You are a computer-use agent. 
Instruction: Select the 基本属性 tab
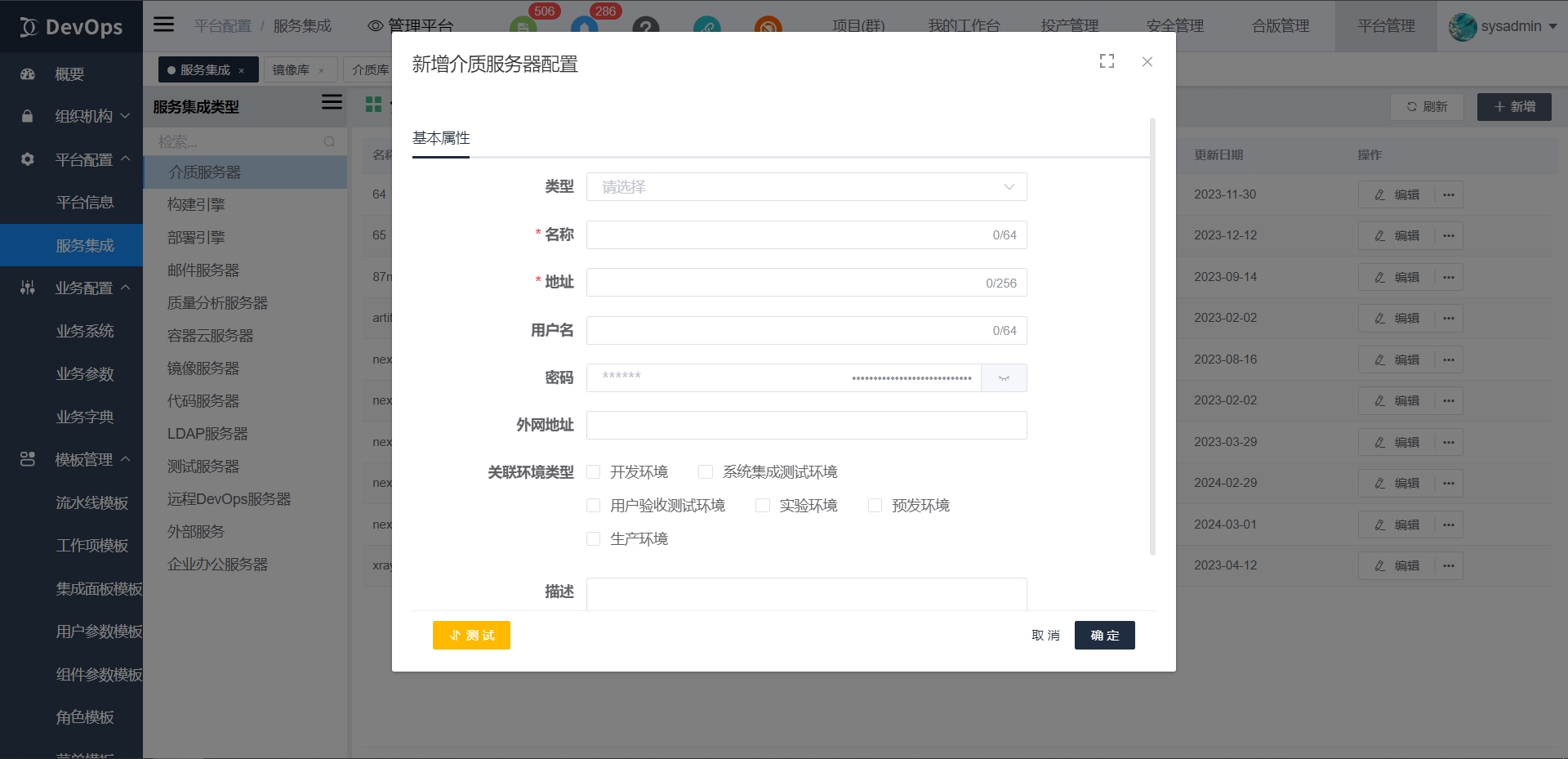click(441, 138)
